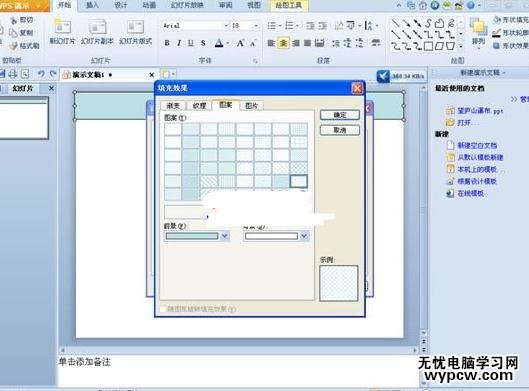Toggle justify alignment

tap(307, 43)
